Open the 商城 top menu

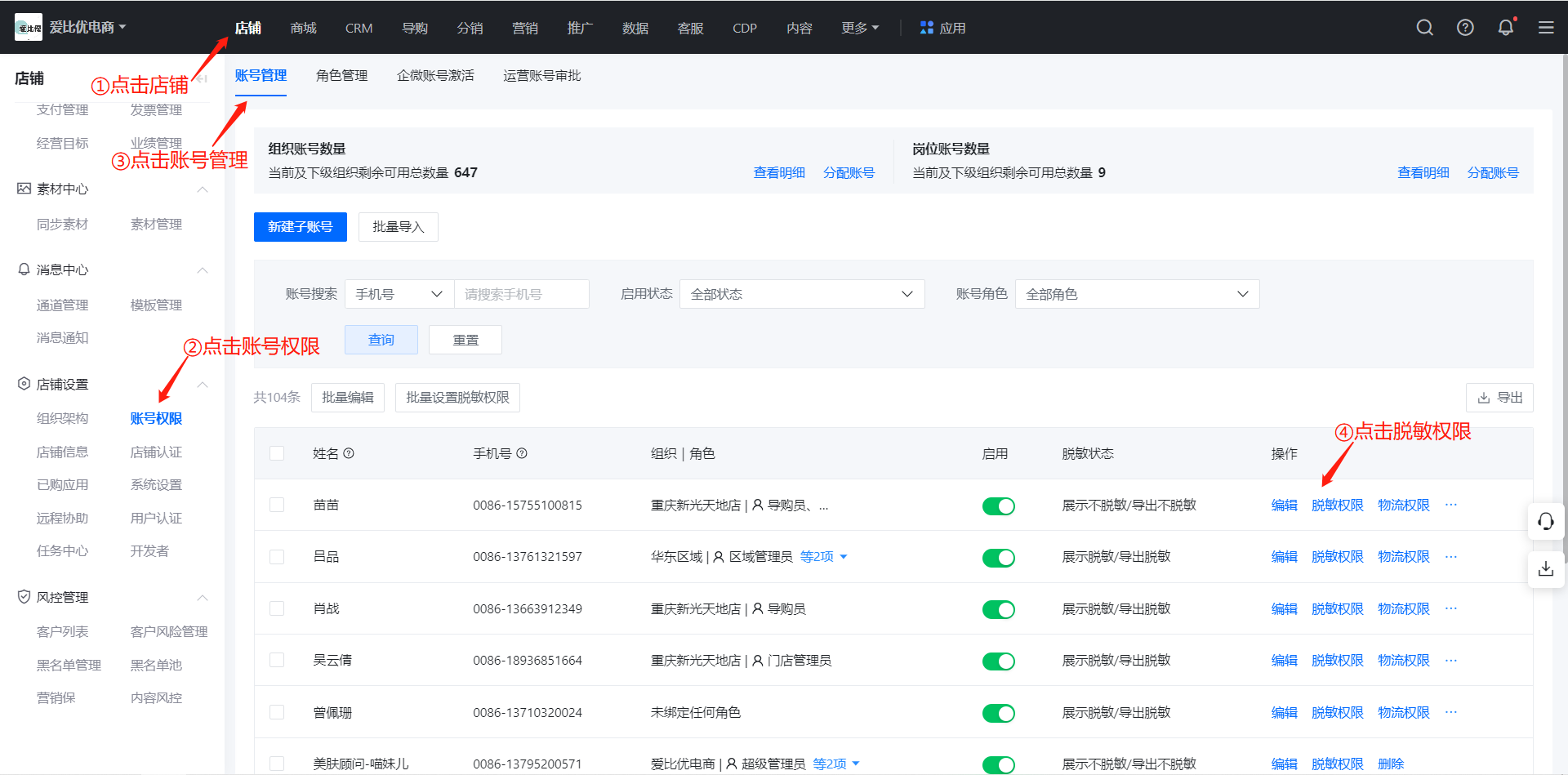303,28
